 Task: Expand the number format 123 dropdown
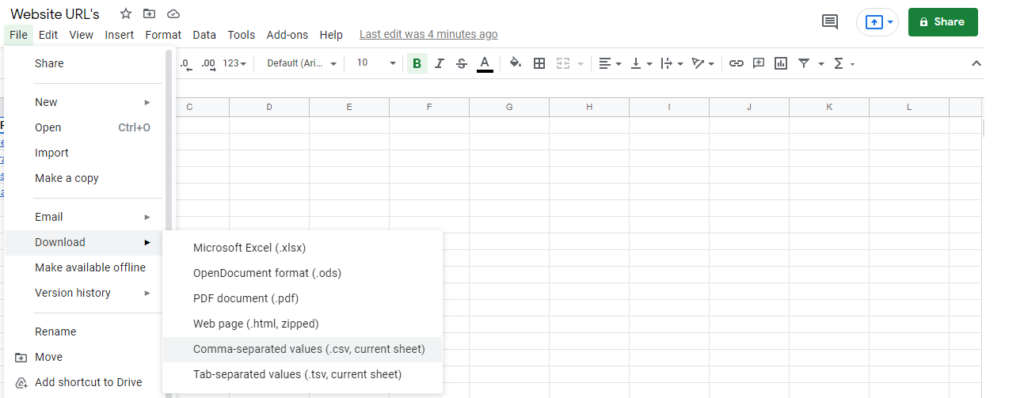tap(234, 63)
